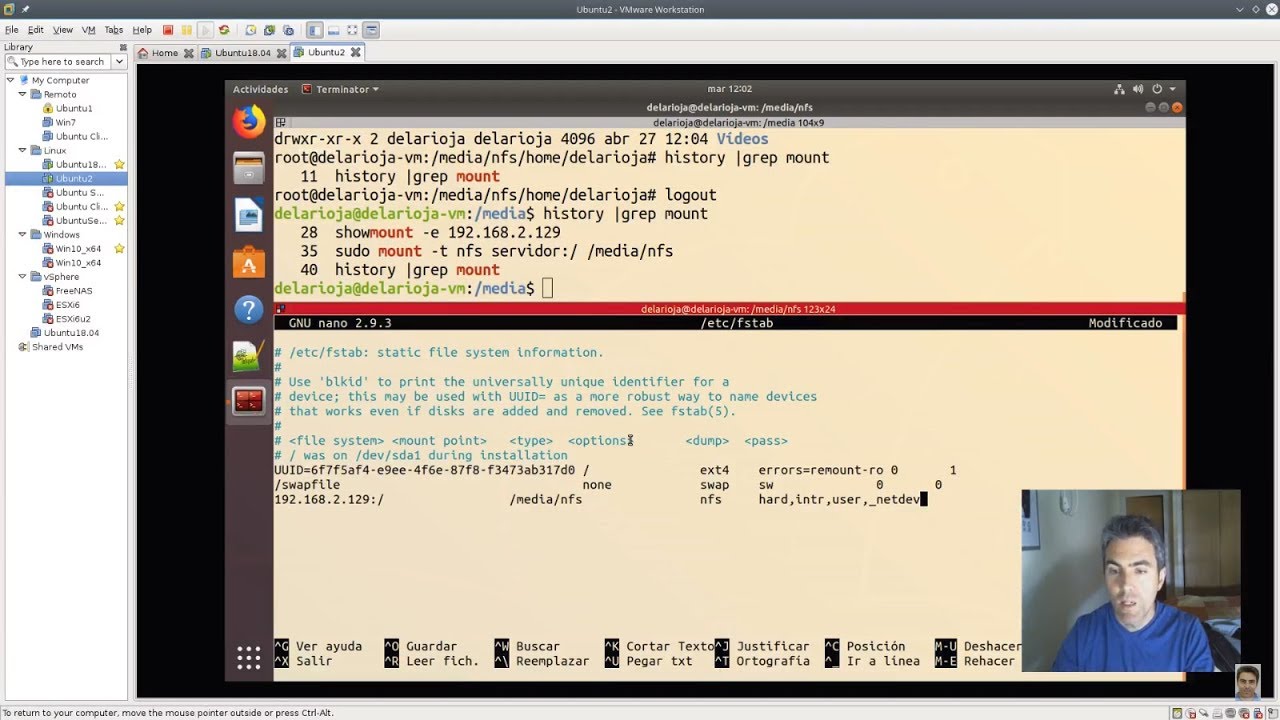Toggle favorite star on UbuntuSe... entry
The height and width of the screenshot is (720, 1280).
119,220
